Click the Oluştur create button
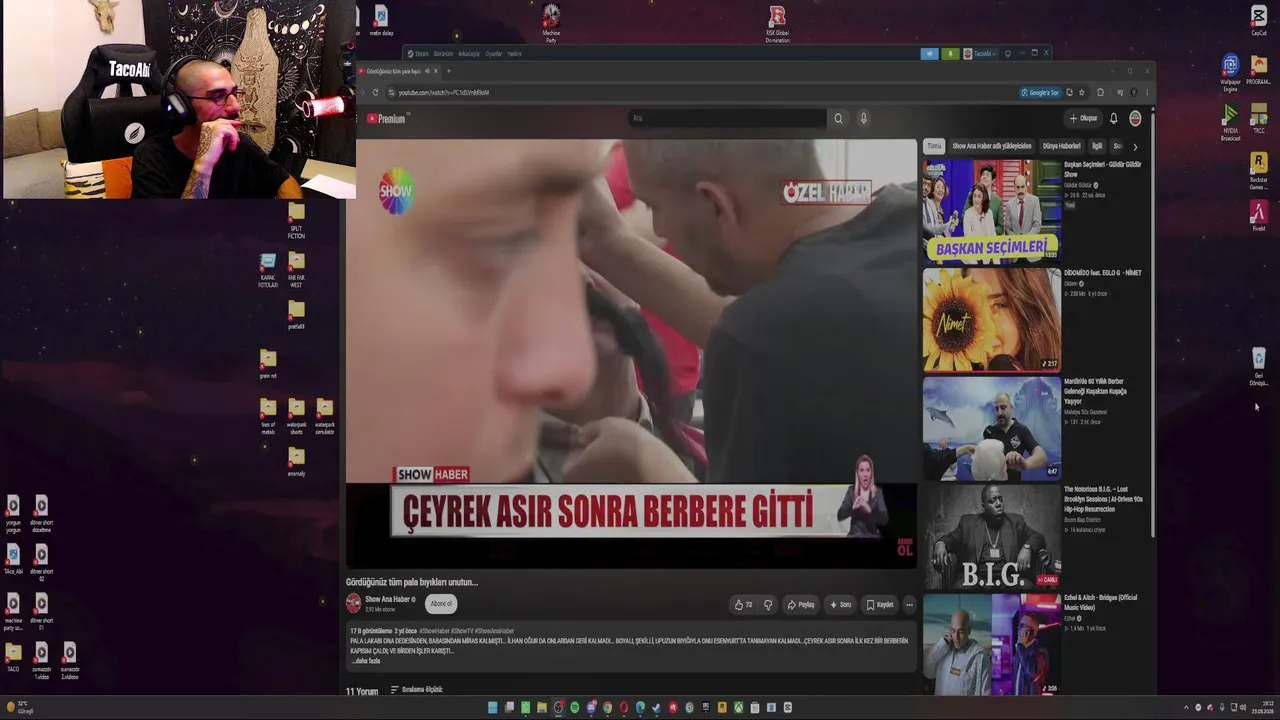 [x=1083, y=119]
